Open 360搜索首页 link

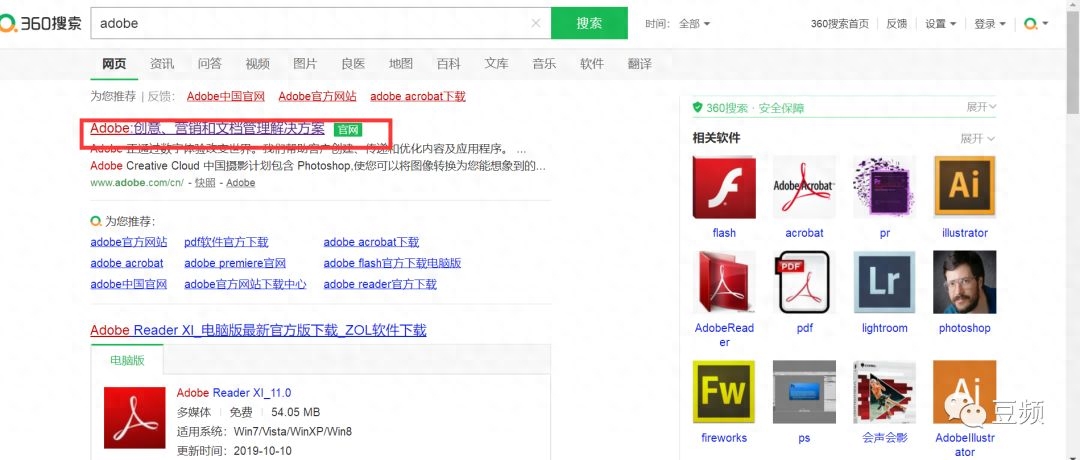pos(840,23)
